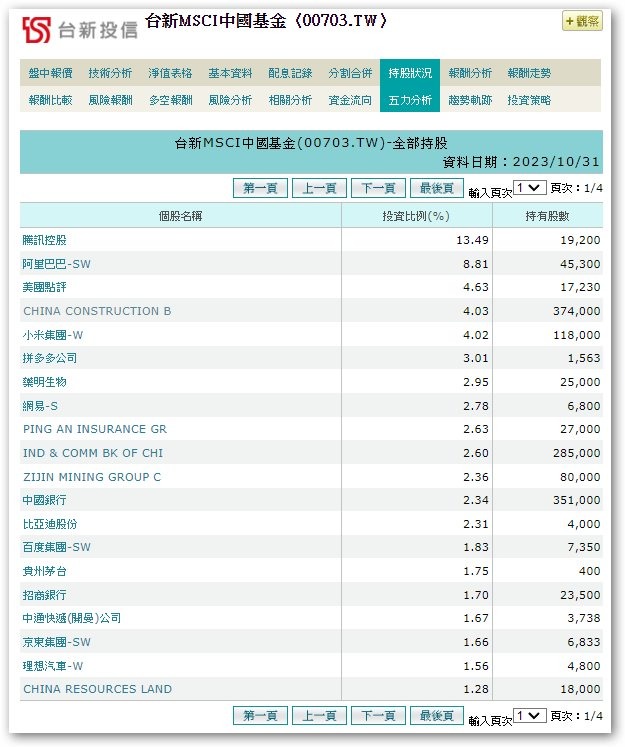Click the 持有股數 column header
This screenshot has width=625, height=747.
547,216
